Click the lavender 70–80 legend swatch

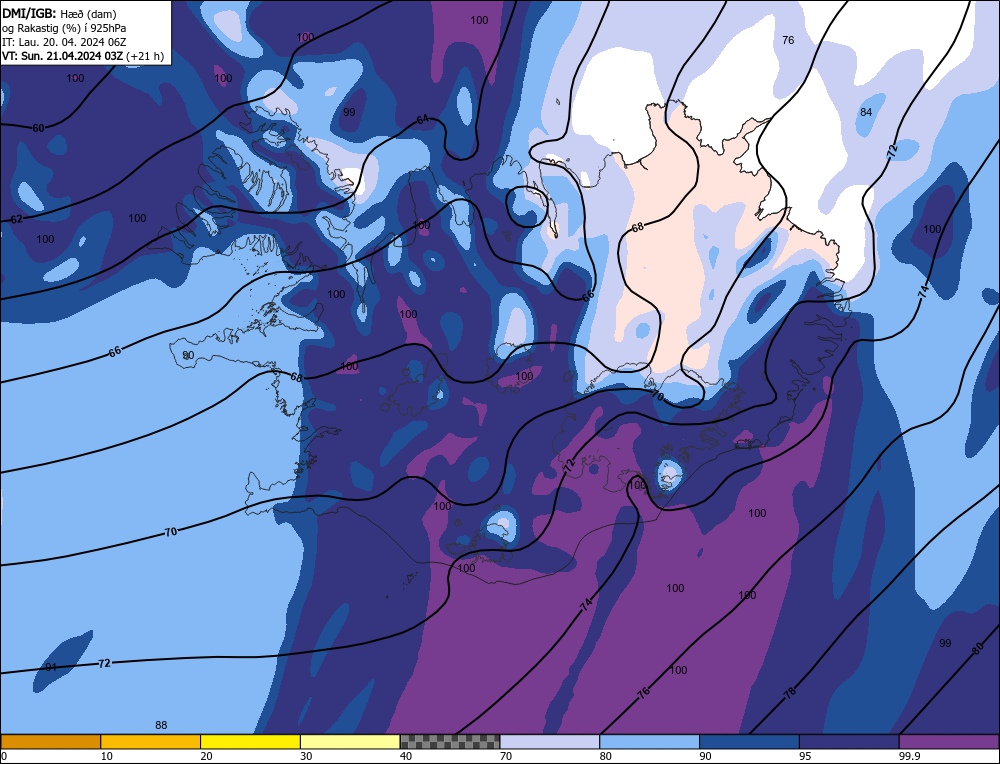(x=550, y=742)
